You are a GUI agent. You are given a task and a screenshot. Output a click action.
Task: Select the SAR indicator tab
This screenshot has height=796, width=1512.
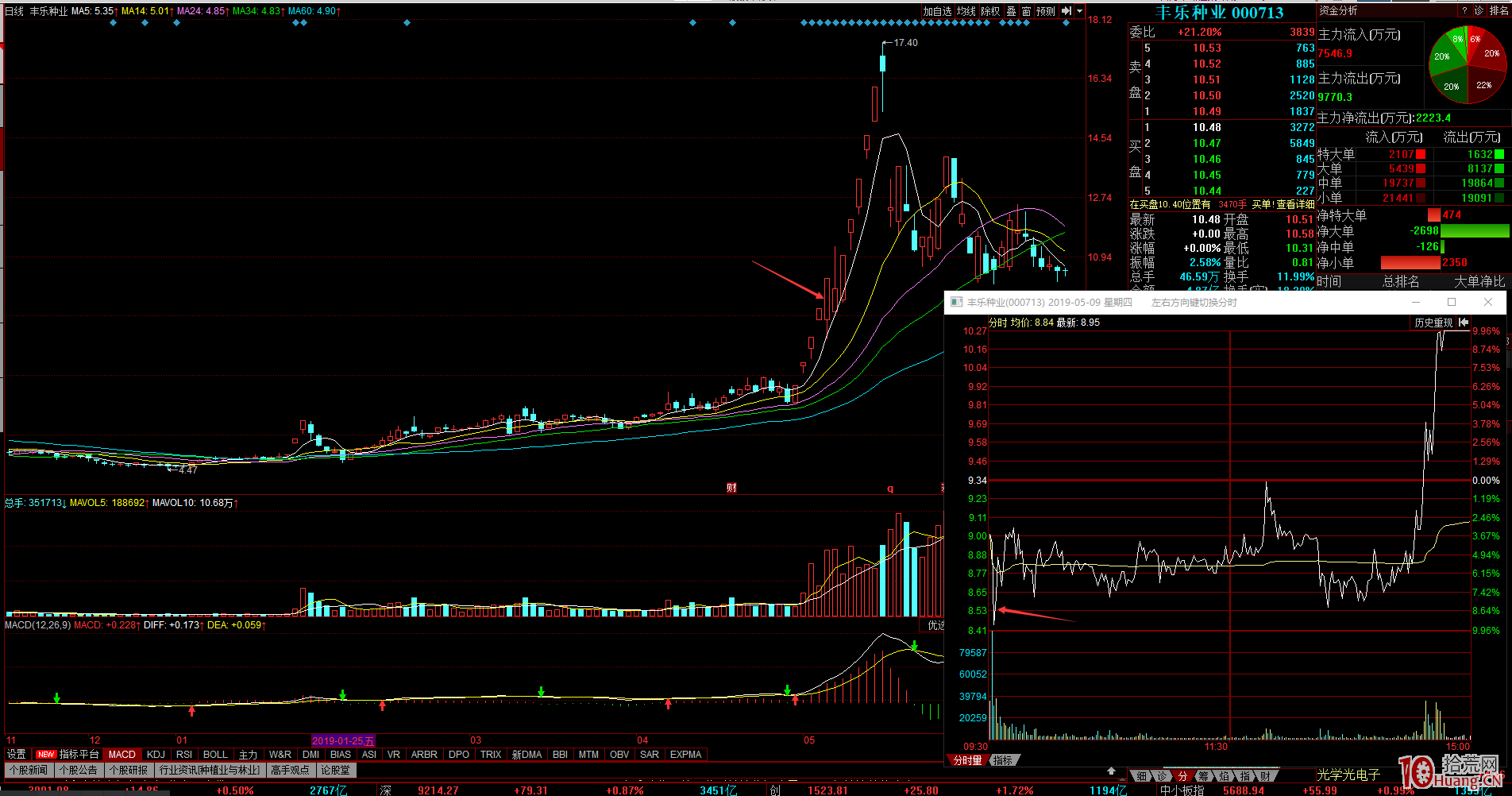pyautogui.click(x=650, y=754)
